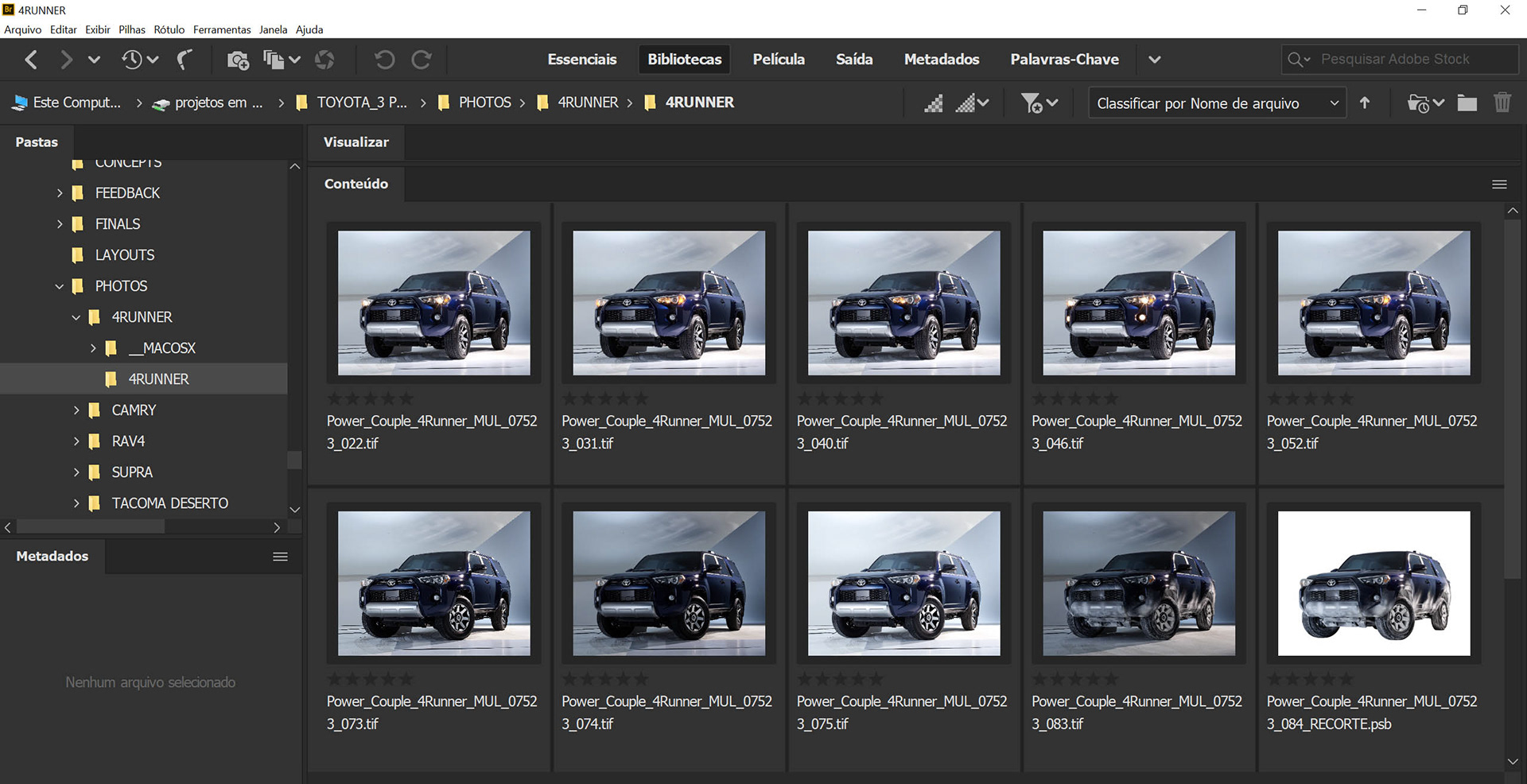The width and height of the screenshot is (1527, 784).
Task: Click the Este Computador breadcrumb icon
Action: click(20, 103)
